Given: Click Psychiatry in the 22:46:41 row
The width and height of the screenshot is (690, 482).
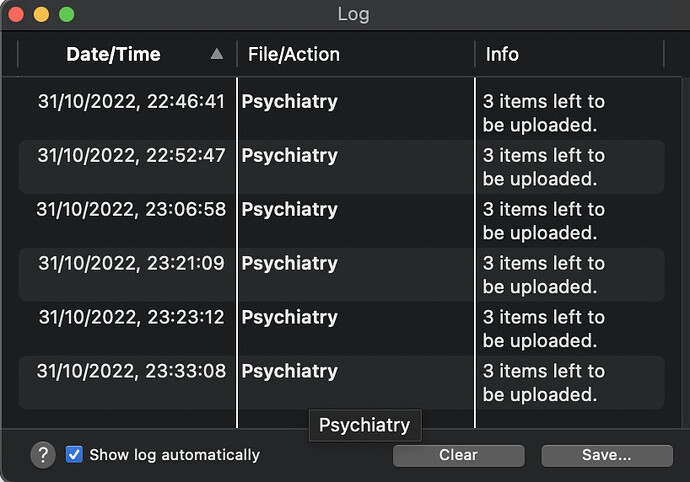Looking at the screenshot, I should coord(290,102).
